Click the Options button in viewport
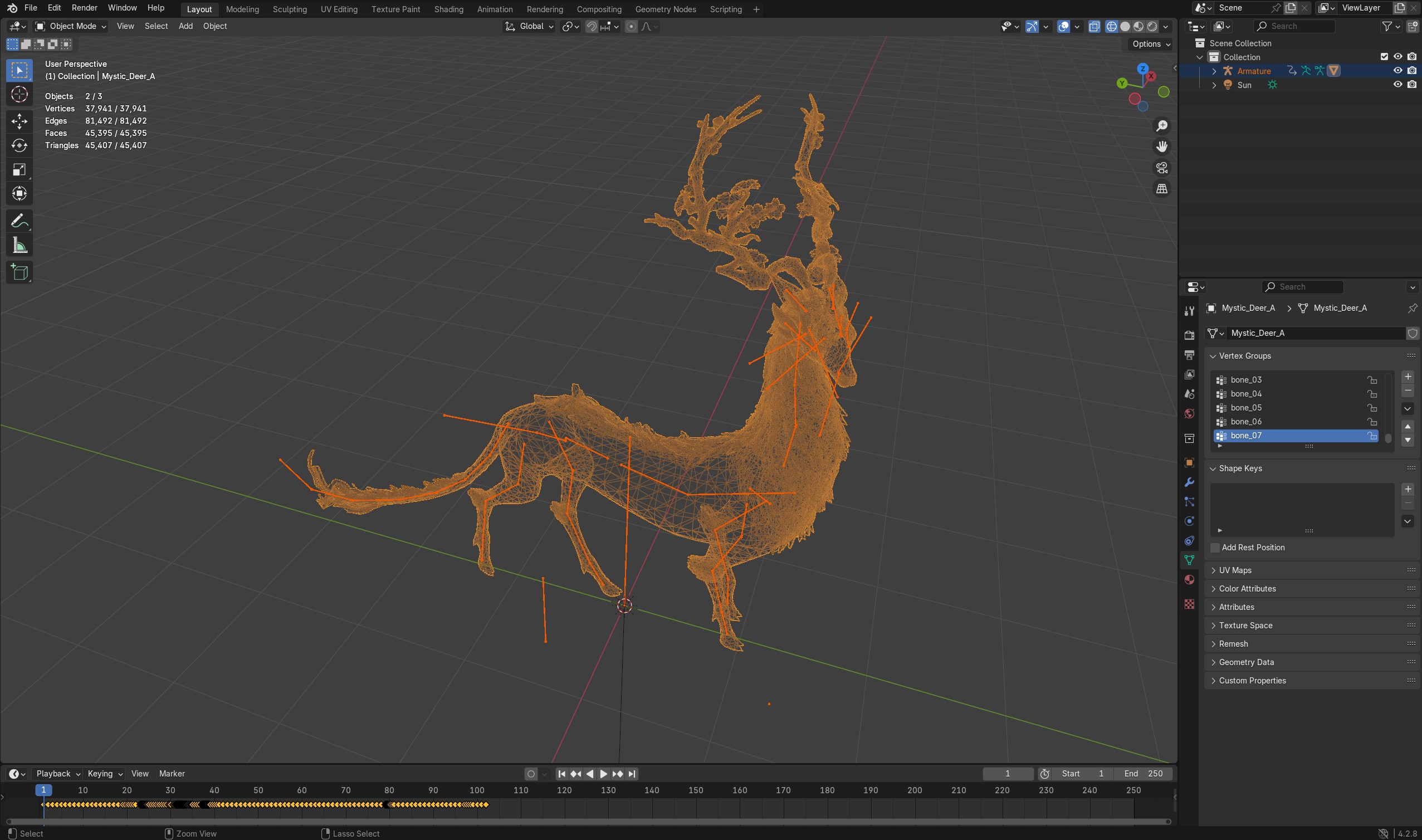 [x=1151, y=44]
